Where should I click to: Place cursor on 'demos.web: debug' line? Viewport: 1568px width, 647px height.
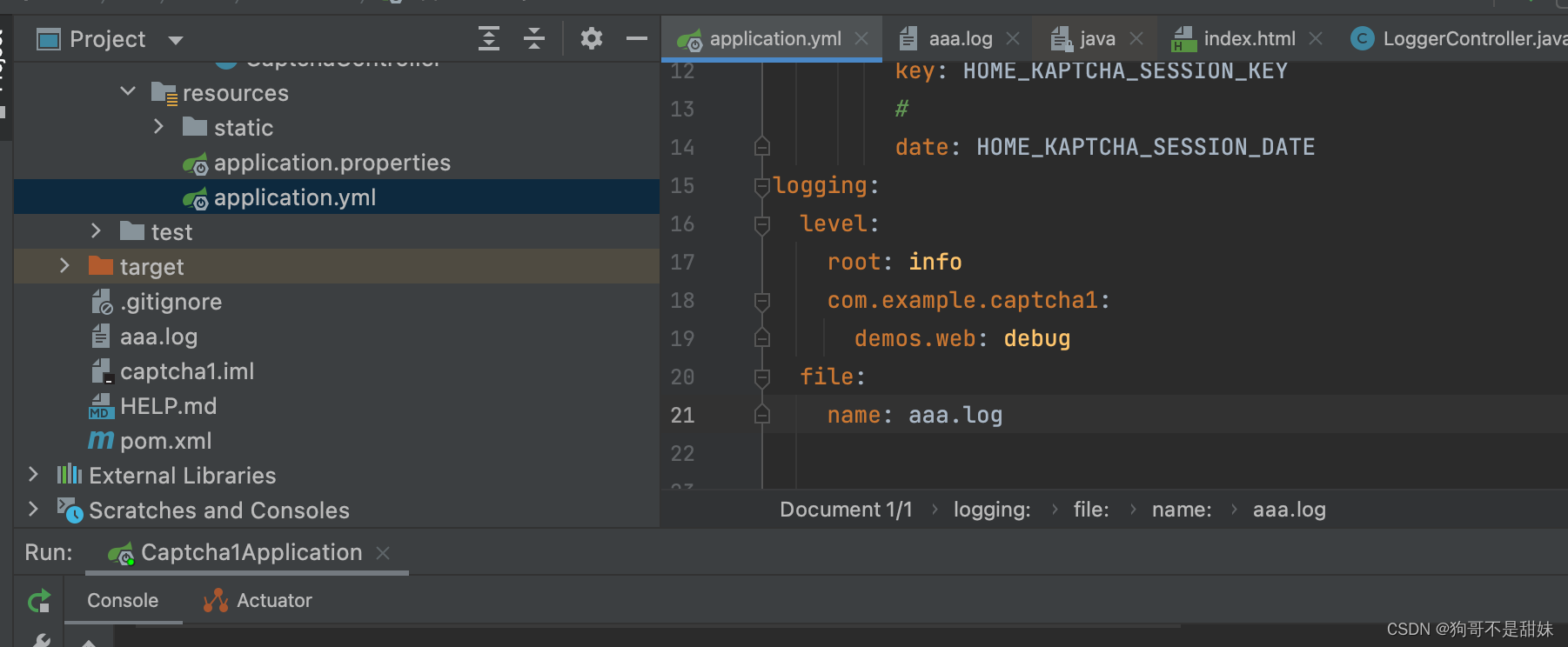point(962,338)
